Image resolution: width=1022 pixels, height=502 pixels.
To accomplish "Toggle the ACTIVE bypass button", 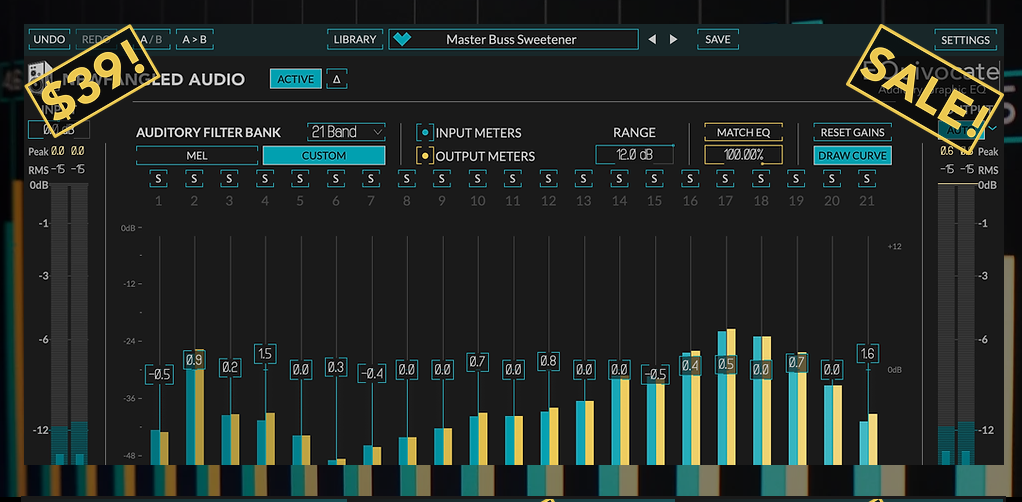I will pyautogui.click(x=296, y=79).
